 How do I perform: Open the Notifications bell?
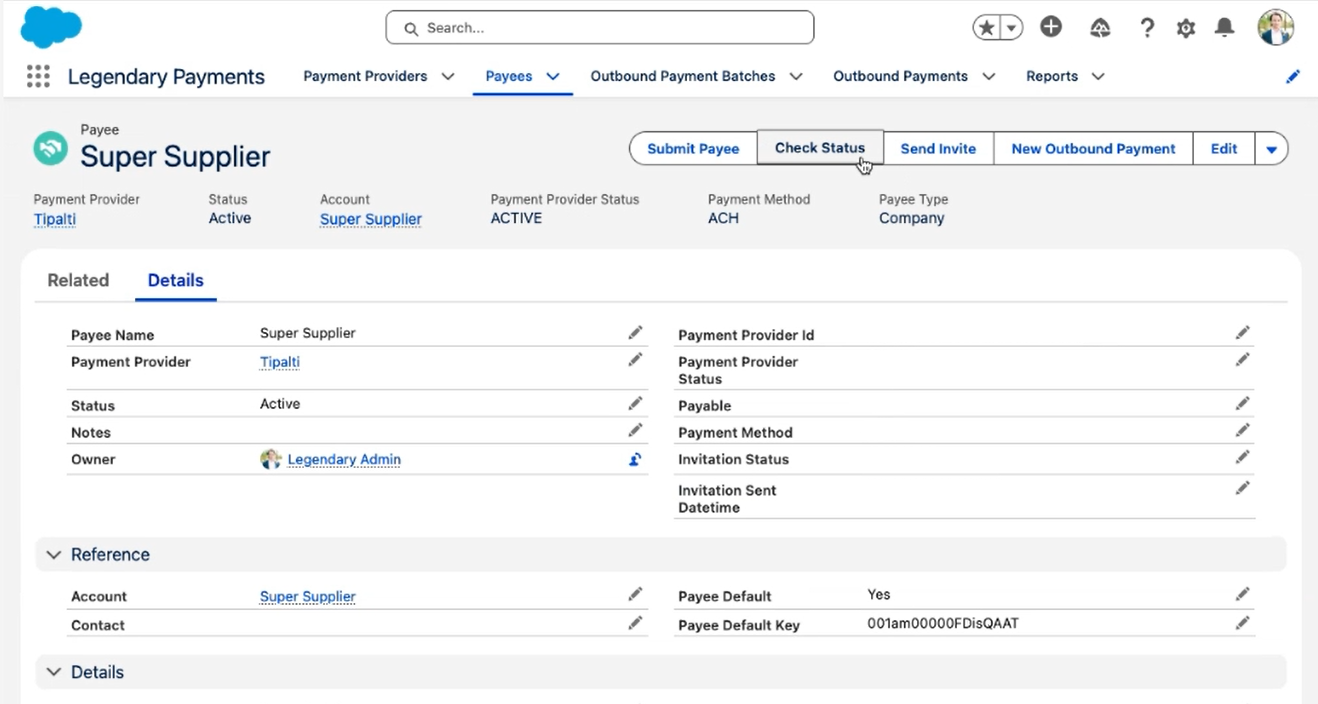pos(1224,28)
